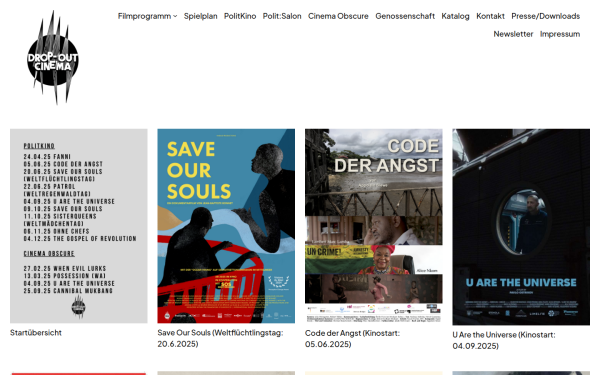
Task: Open the Code der Angst poster
Action: (373, 226)
